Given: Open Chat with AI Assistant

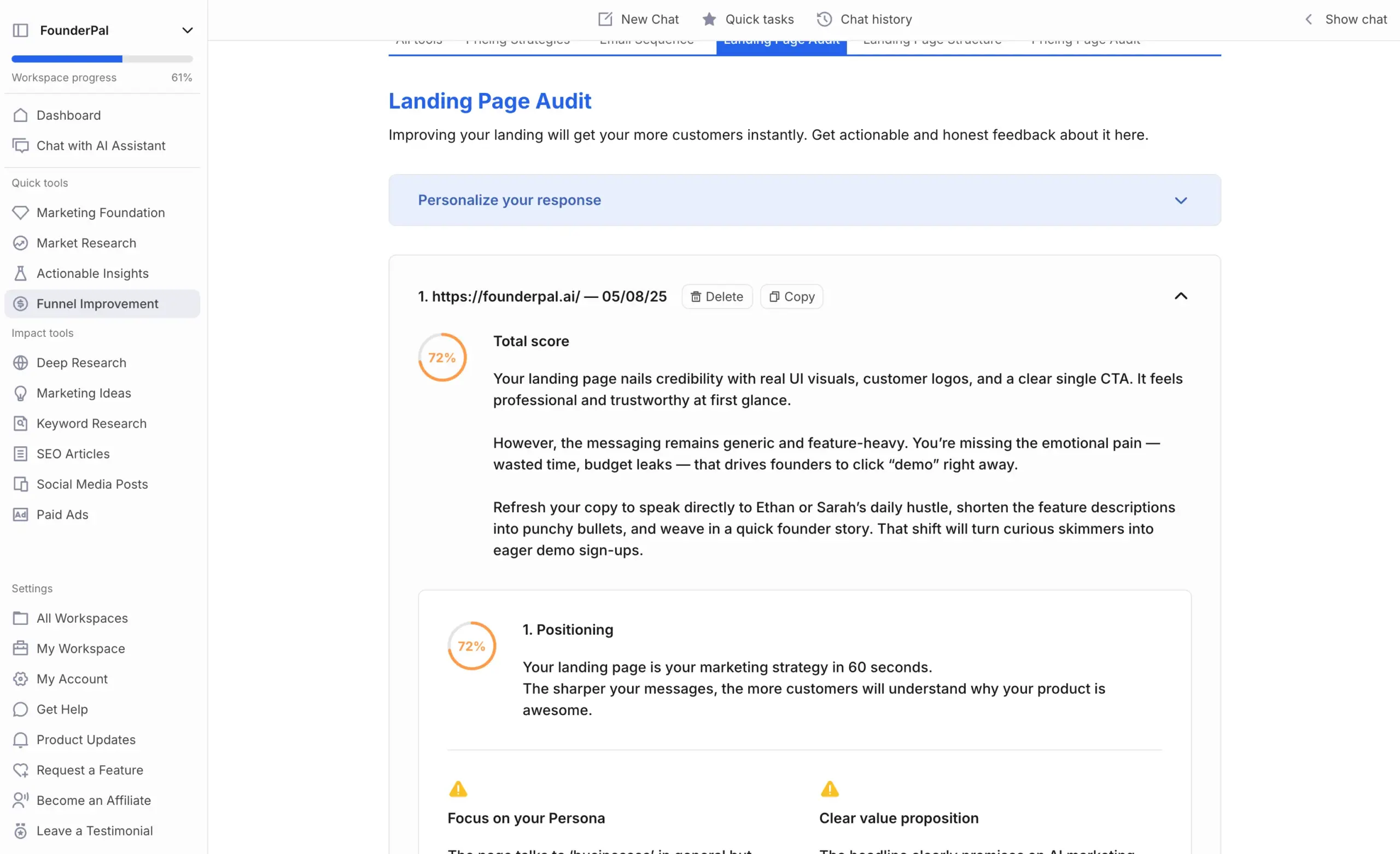Looking at the screenshot, I should 101,145.
